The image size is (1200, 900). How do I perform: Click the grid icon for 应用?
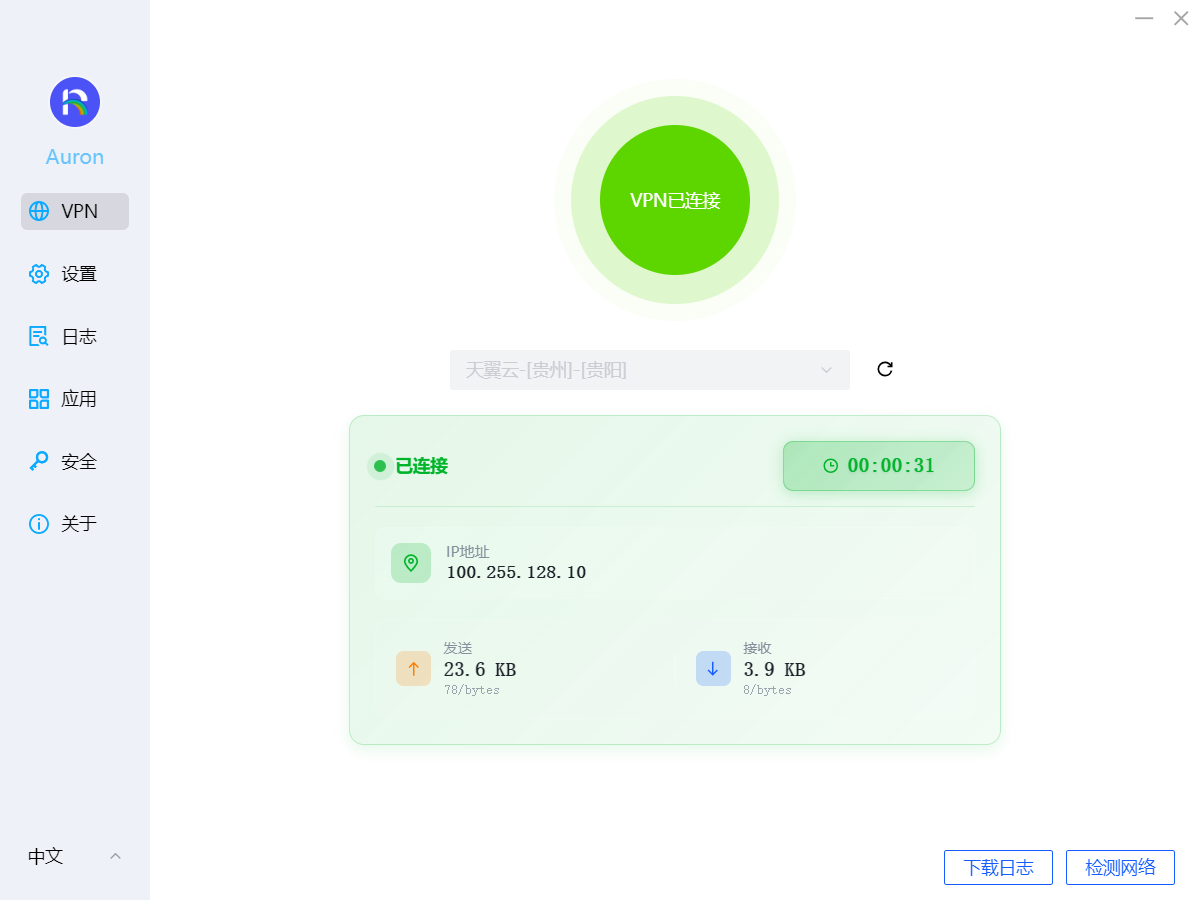click(x=39, y=400)
